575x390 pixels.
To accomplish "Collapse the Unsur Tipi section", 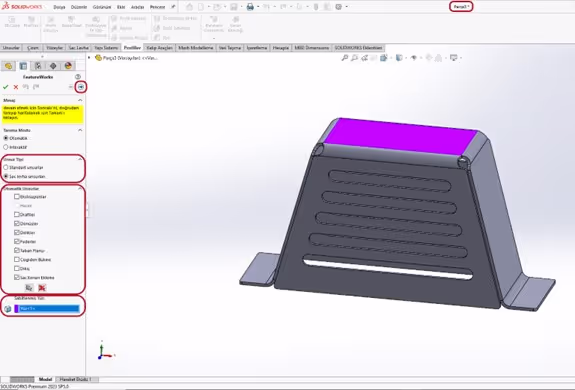I will coord(80,159).
